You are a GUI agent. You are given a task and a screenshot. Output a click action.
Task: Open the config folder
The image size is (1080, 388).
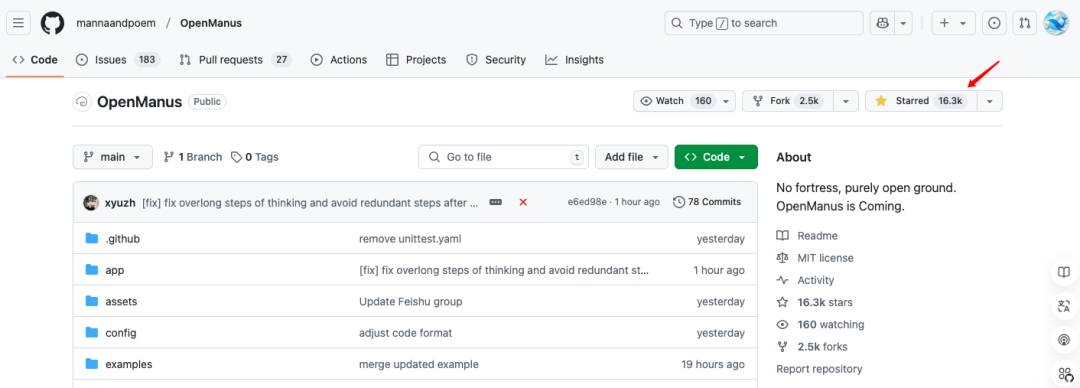pyautogui.click(x=121, y=333)
